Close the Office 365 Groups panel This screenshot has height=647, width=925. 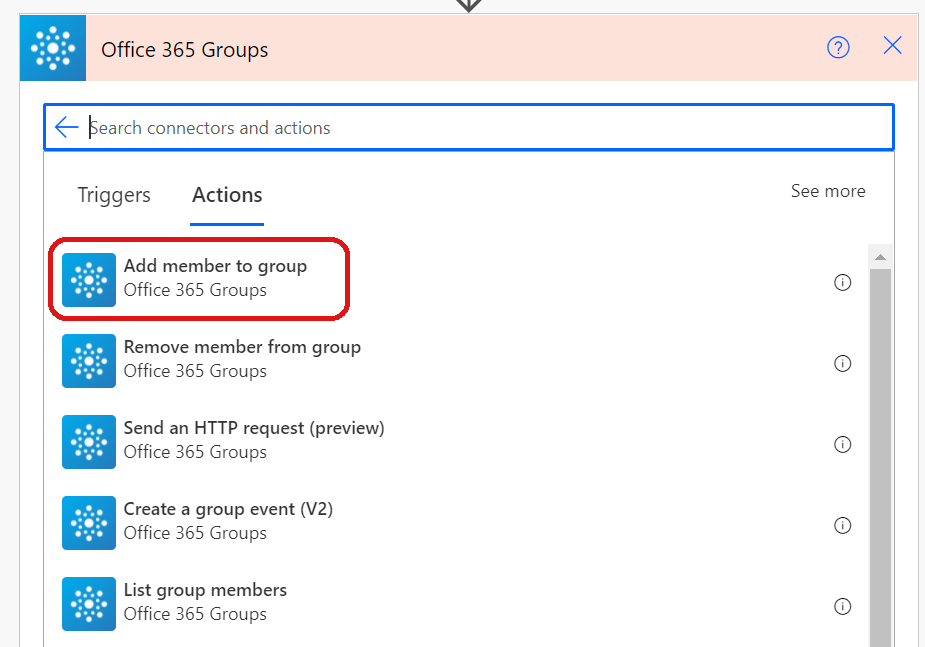[892, 45]
